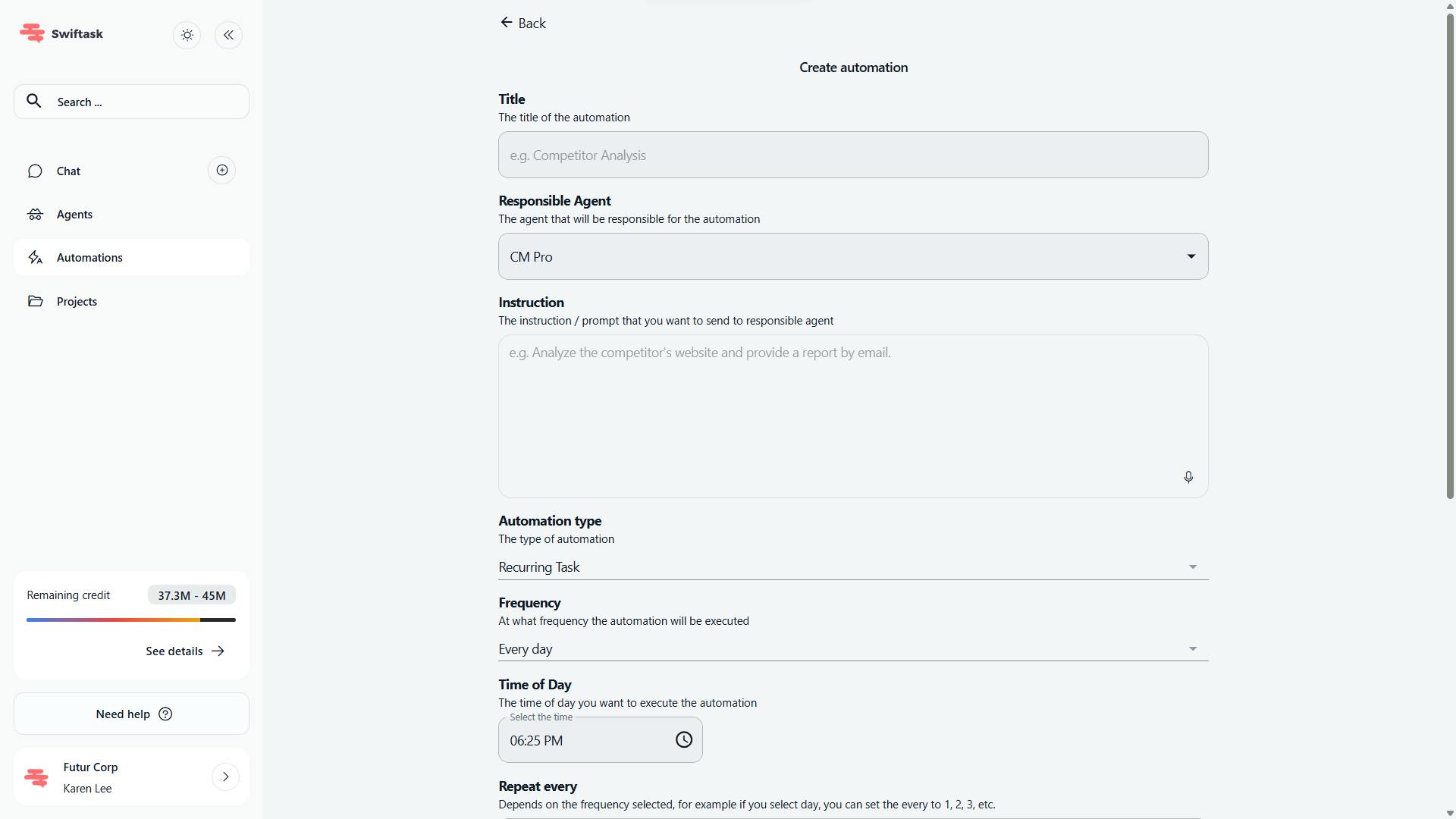Open the time picker clock icon
This screenshot has height=819, width=1456.
tap(683, 740)
